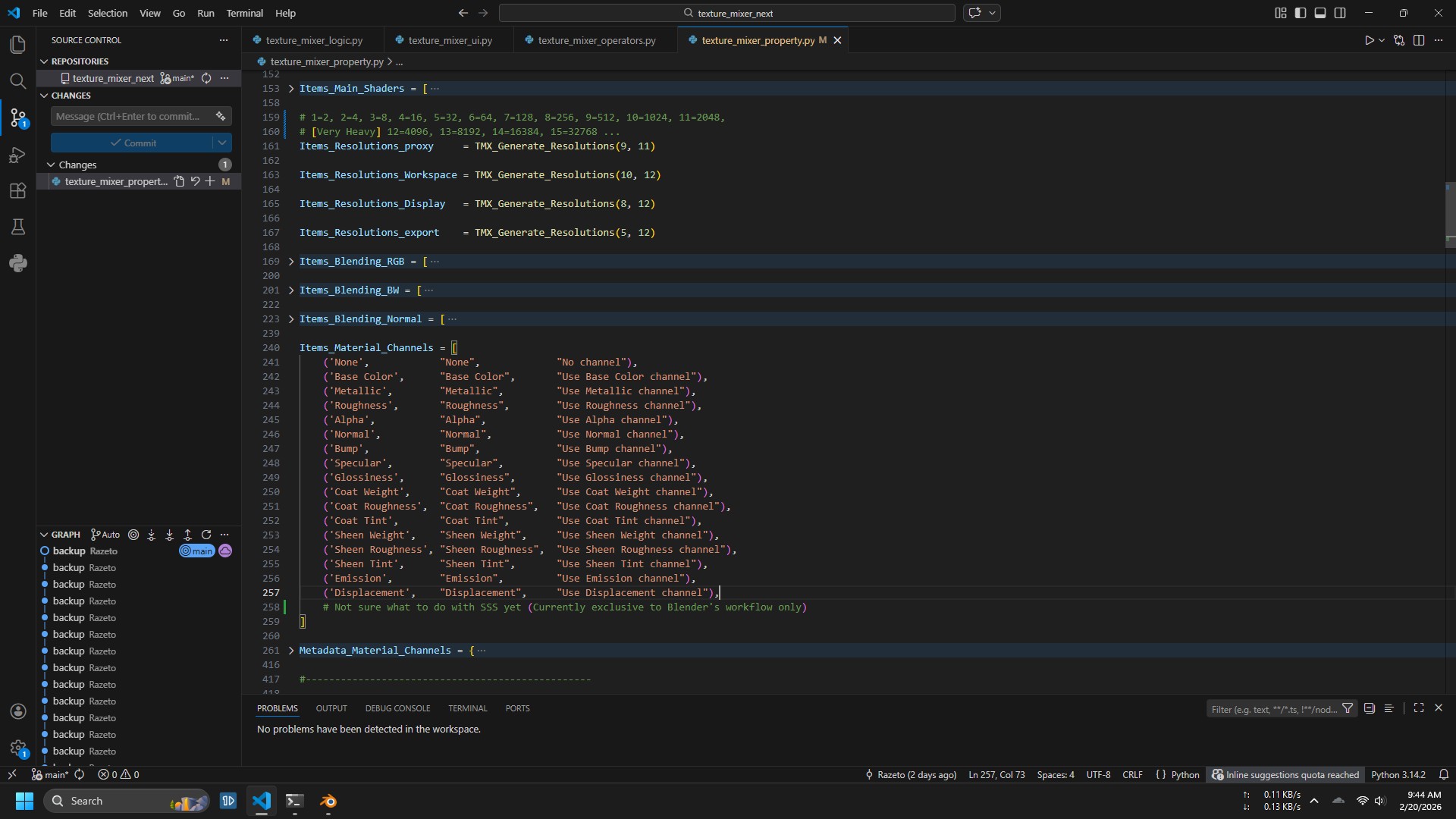Open changed file via Open File icon
Image resolution: width=1456 pixels, height=819 pixels.
coord(179,181)
